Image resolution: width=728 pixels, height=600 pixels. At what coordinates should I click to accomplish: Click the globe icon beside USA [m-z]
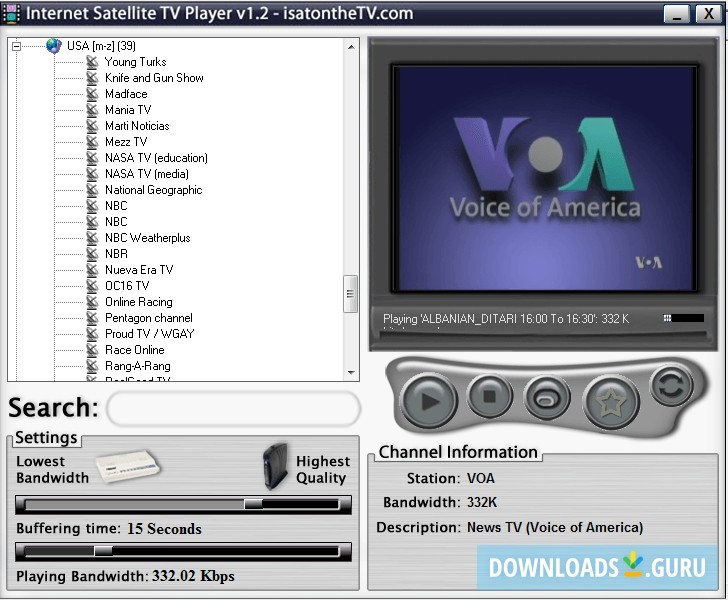(54, 46)
